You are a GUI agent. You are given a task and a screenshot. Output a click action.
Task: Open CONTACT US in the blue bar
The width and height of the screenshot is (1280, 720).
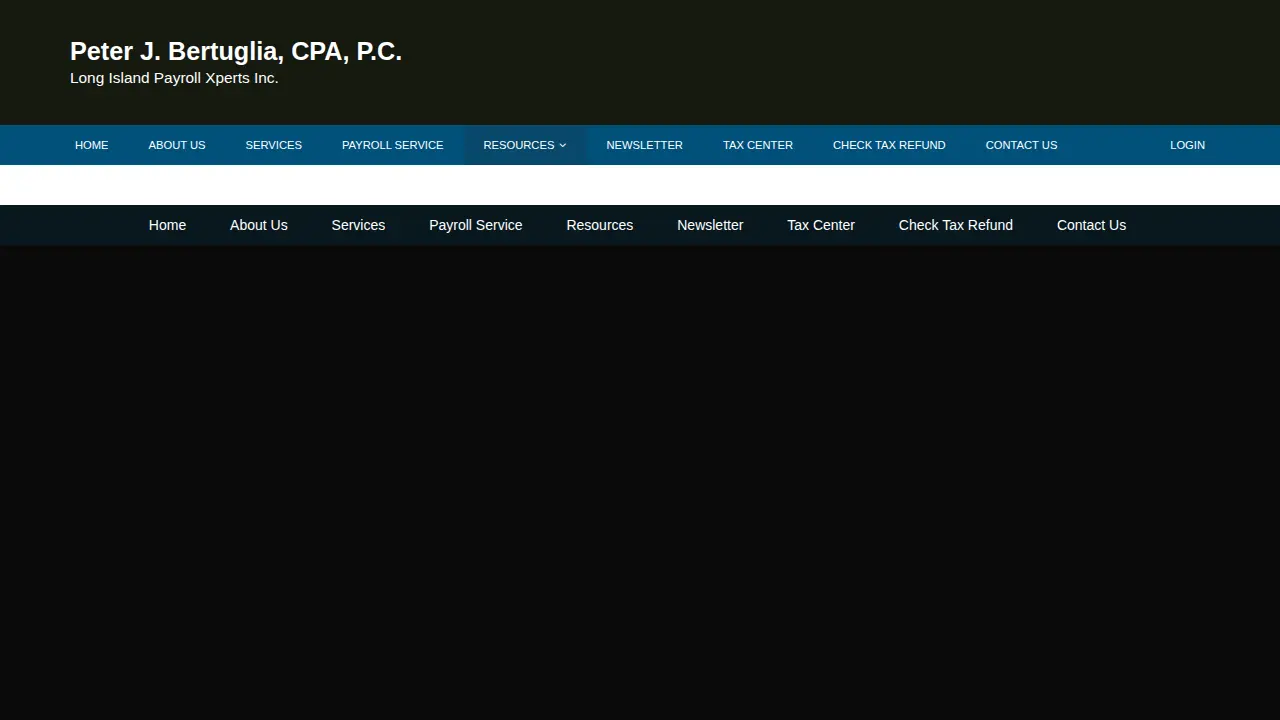click(x=1021, y=145)
